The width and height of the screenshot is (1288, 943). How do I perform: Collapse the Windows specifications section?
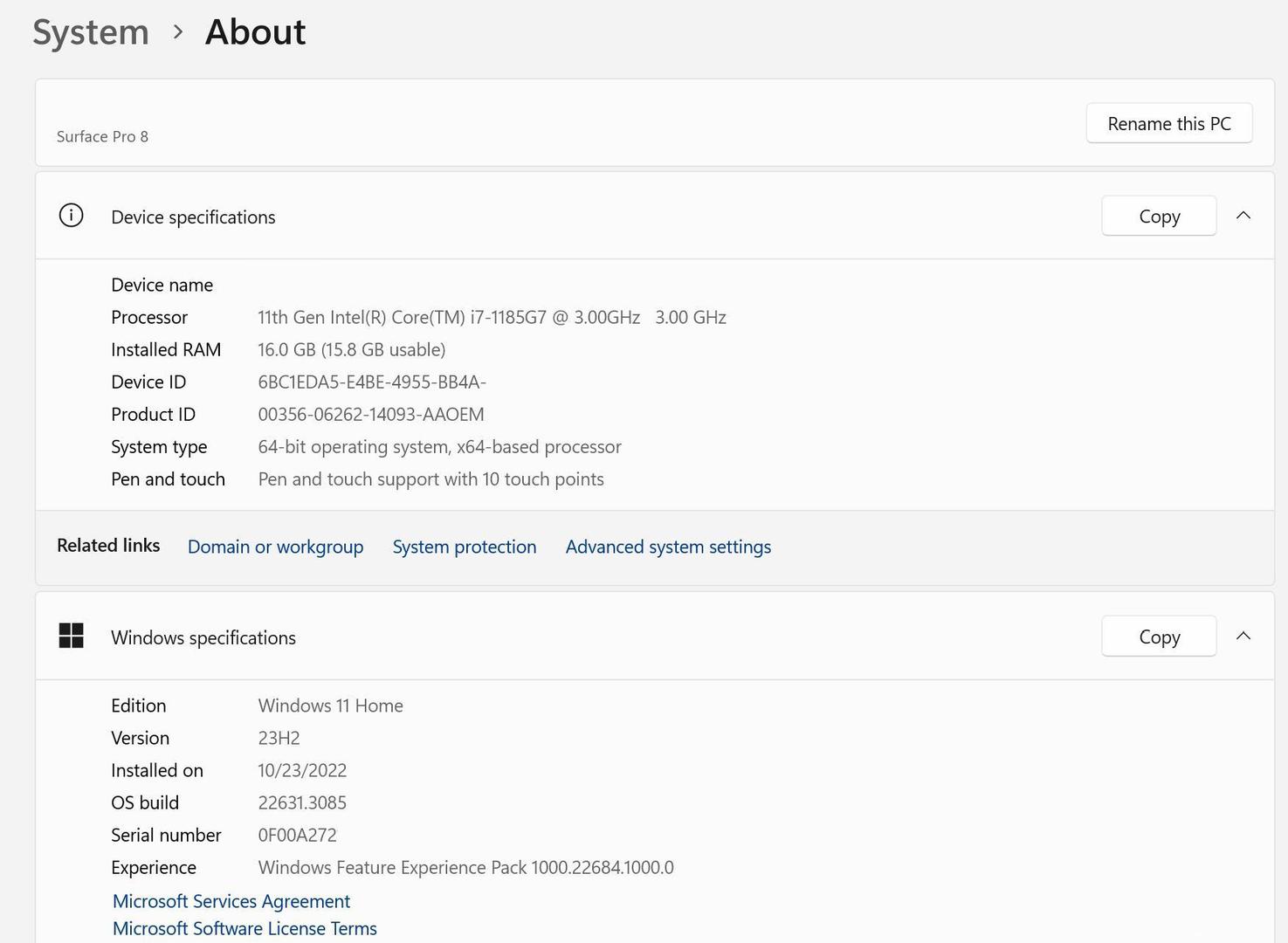1243,636
